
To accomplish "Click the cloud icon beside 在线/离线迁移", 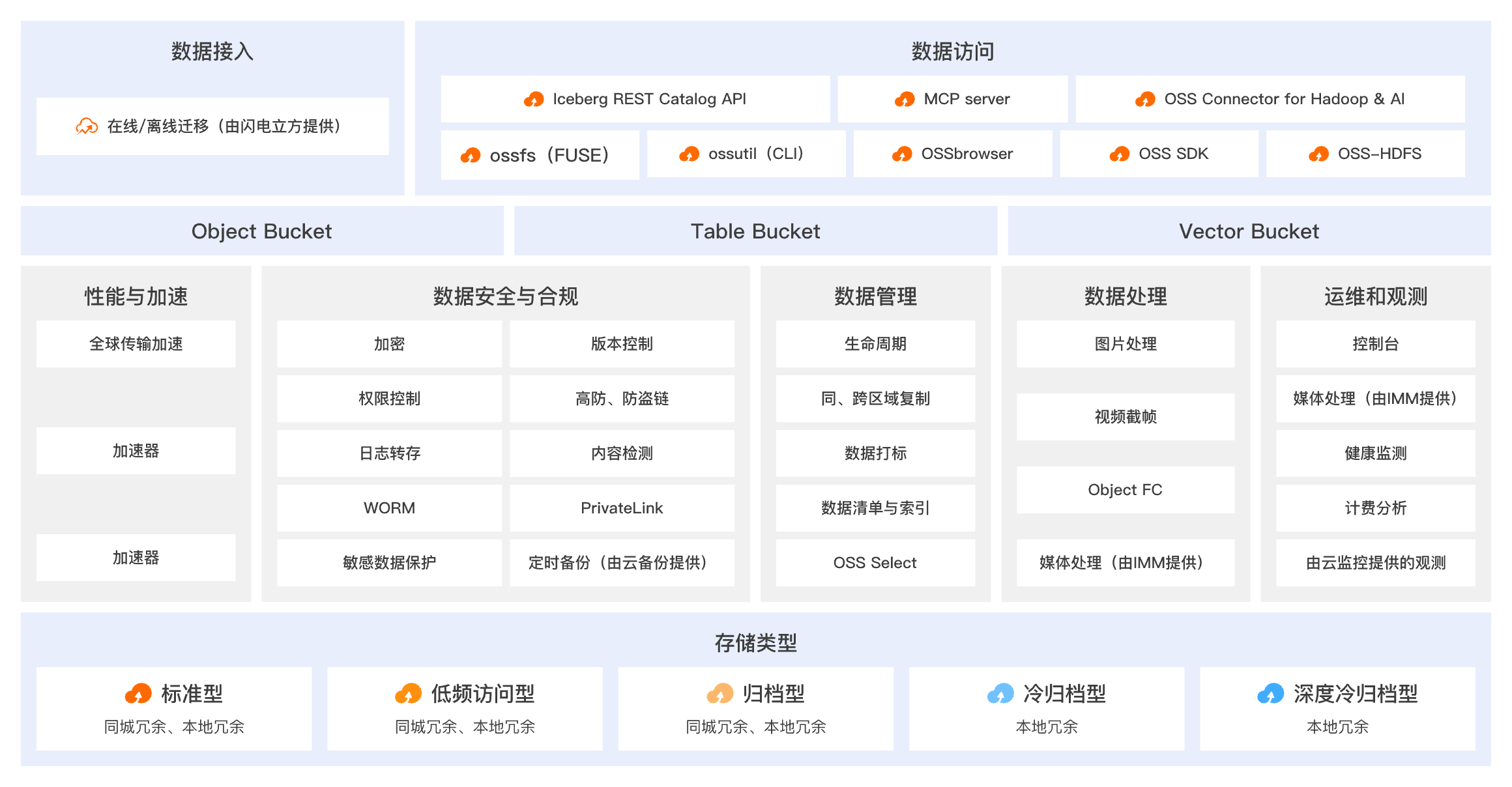I will tap(87, 126).
